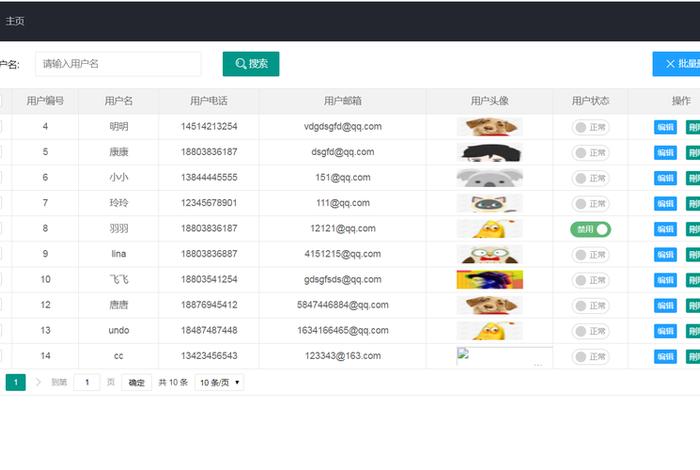Open dog avatar of user 明明
700x470 pixels.
(x=490, y=127)
